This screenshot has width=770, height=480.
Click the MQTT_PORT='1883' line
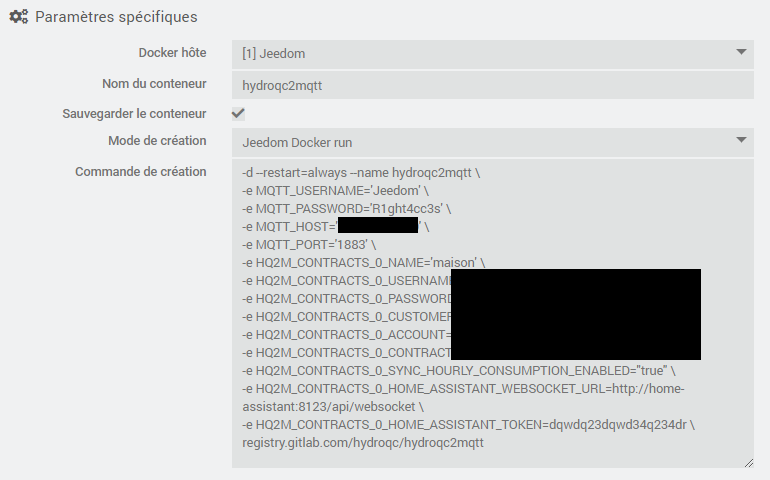[x=309, y=245]
